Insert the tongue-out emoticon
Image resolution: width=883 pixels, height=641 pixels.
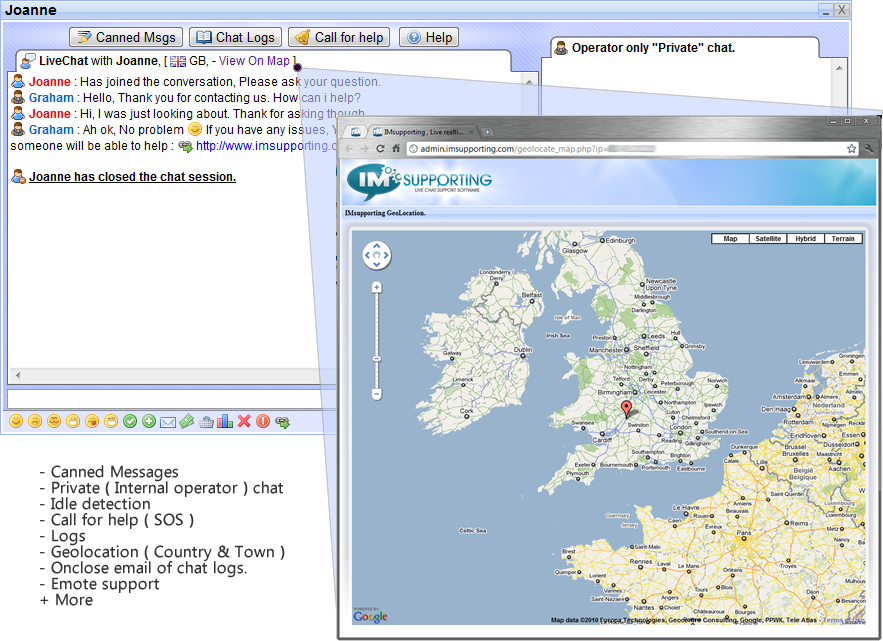click(x=92, y=421)
